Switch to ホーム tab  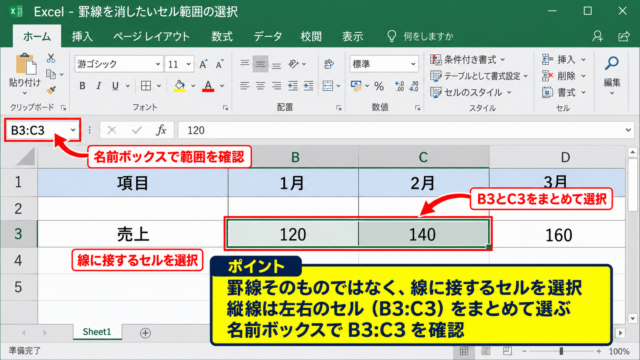coord(37,36)
